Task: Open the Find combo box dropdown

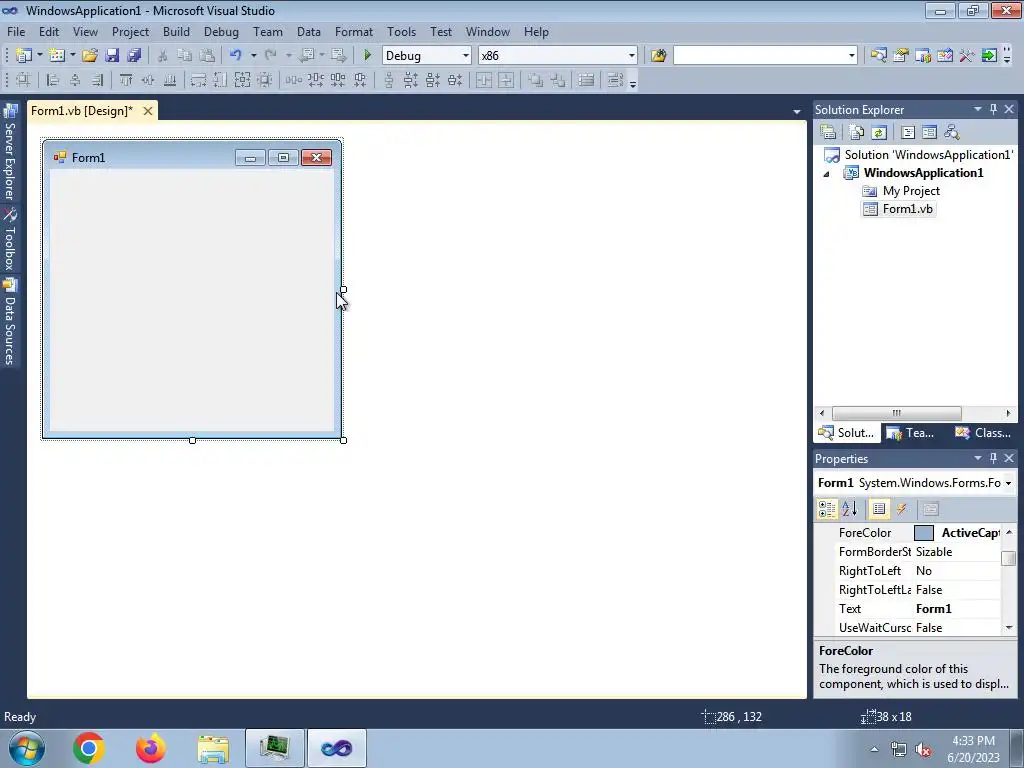Action: 852,56
